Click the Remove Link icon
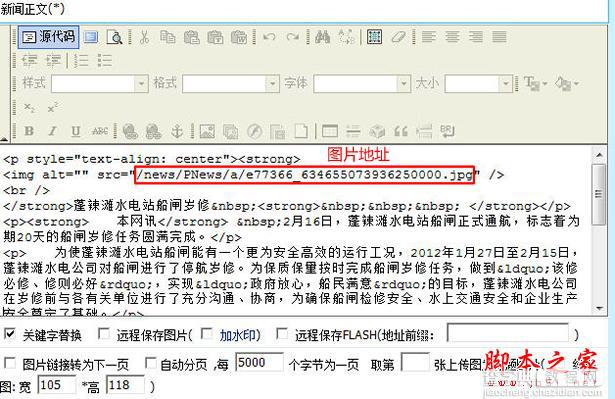This screenshot has width=615, height=399. point(153,131)
